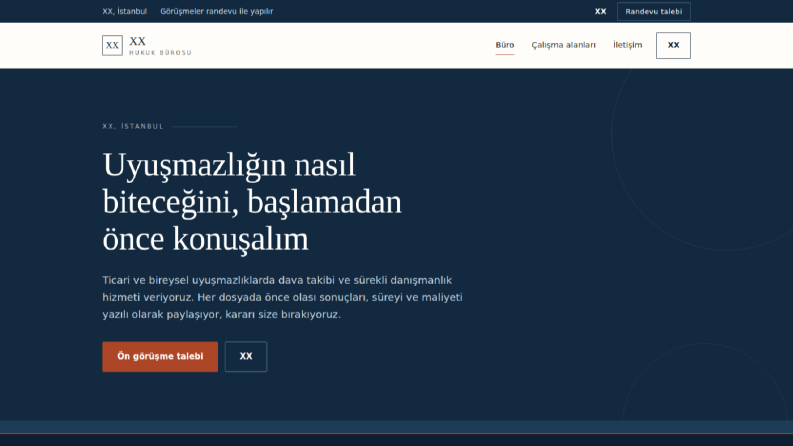Open Çalışma alanları nav item
Viewport: 793px width, 446px height.
563,45
